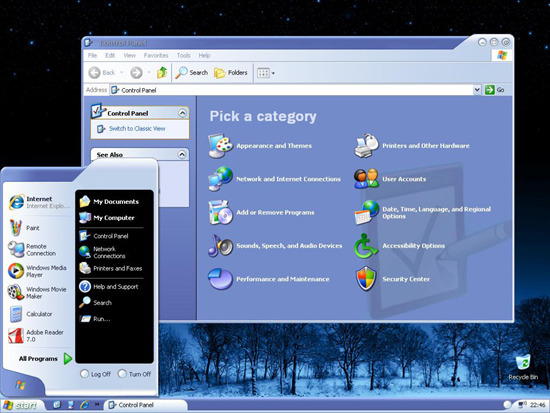Click the Start button

click(x=21, y=405)
